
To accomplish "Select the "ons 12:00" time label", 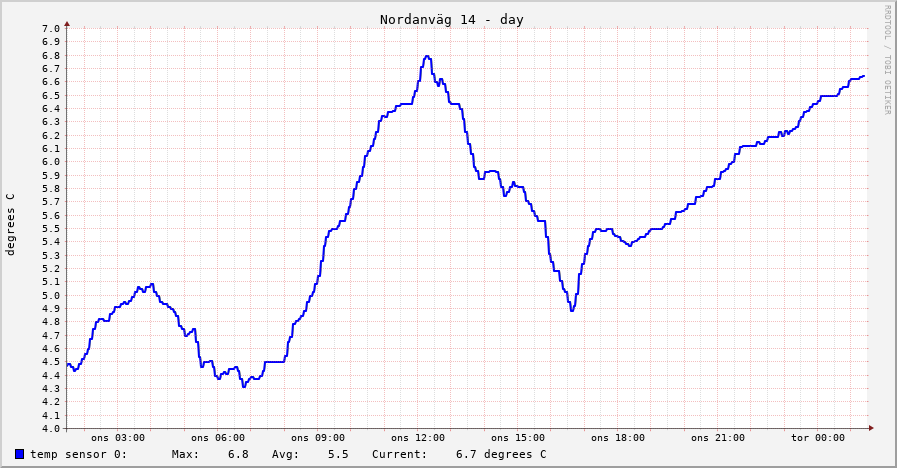I will pyautogui.click(x=418, y=438).
